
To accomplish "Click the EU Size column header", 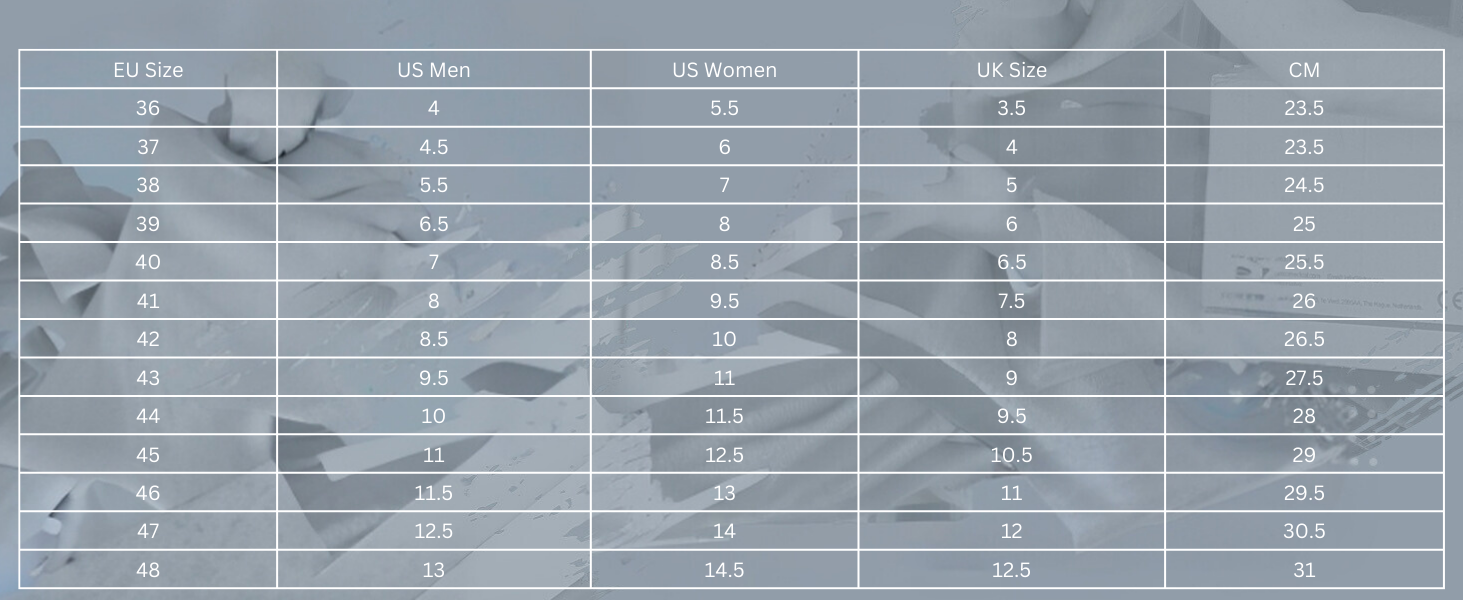I will click(148, 70).
